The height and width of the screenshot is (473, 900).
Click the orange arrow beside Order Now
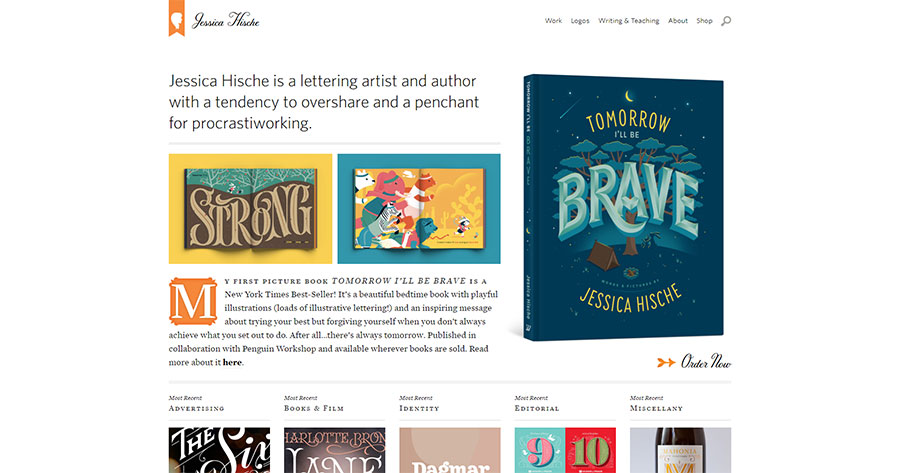[666, 362]
